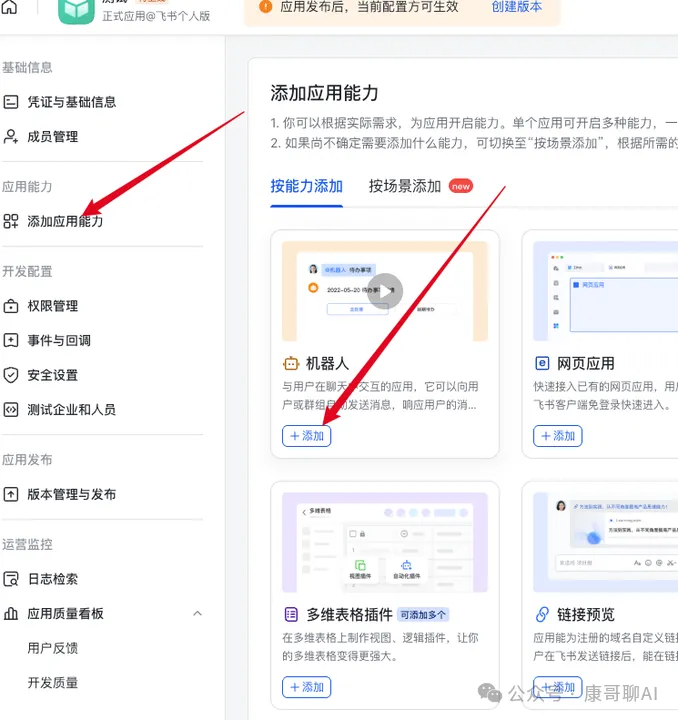This screenshot has width=678, height=720.
Task: Click the 网页应用 card title
Action: tap(586, 364)
